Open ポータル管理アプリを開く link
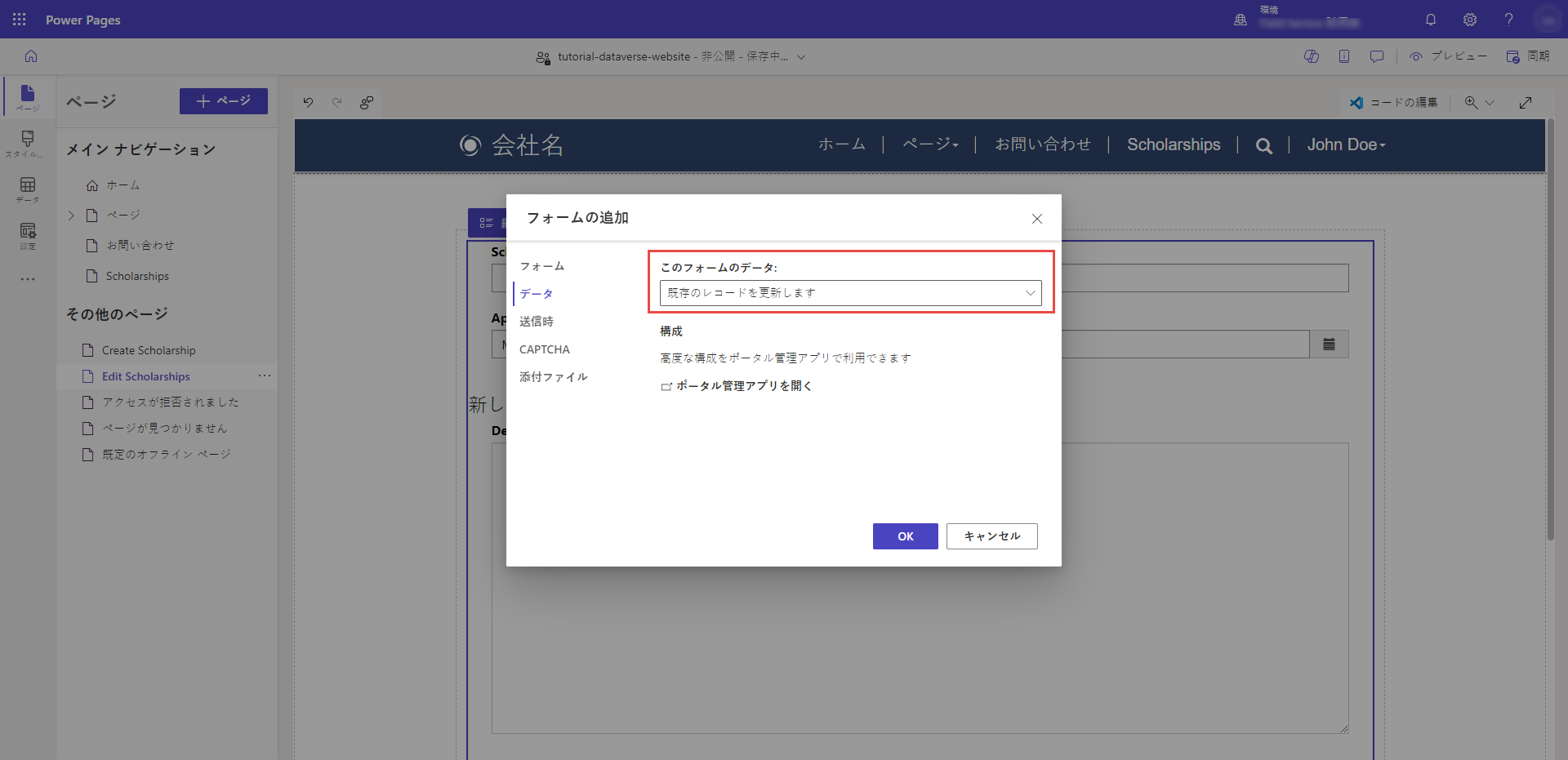1568x760 pixels. tap(742, 385)
